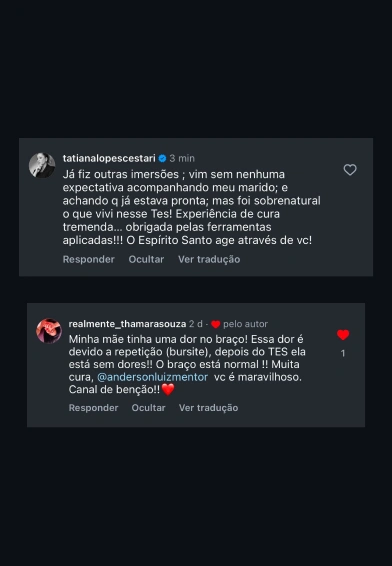Click the blue verified badge beside tatianalopescestari
This screenshot has height=566, width=392.
pyautogui.click(x=162, y=158)
